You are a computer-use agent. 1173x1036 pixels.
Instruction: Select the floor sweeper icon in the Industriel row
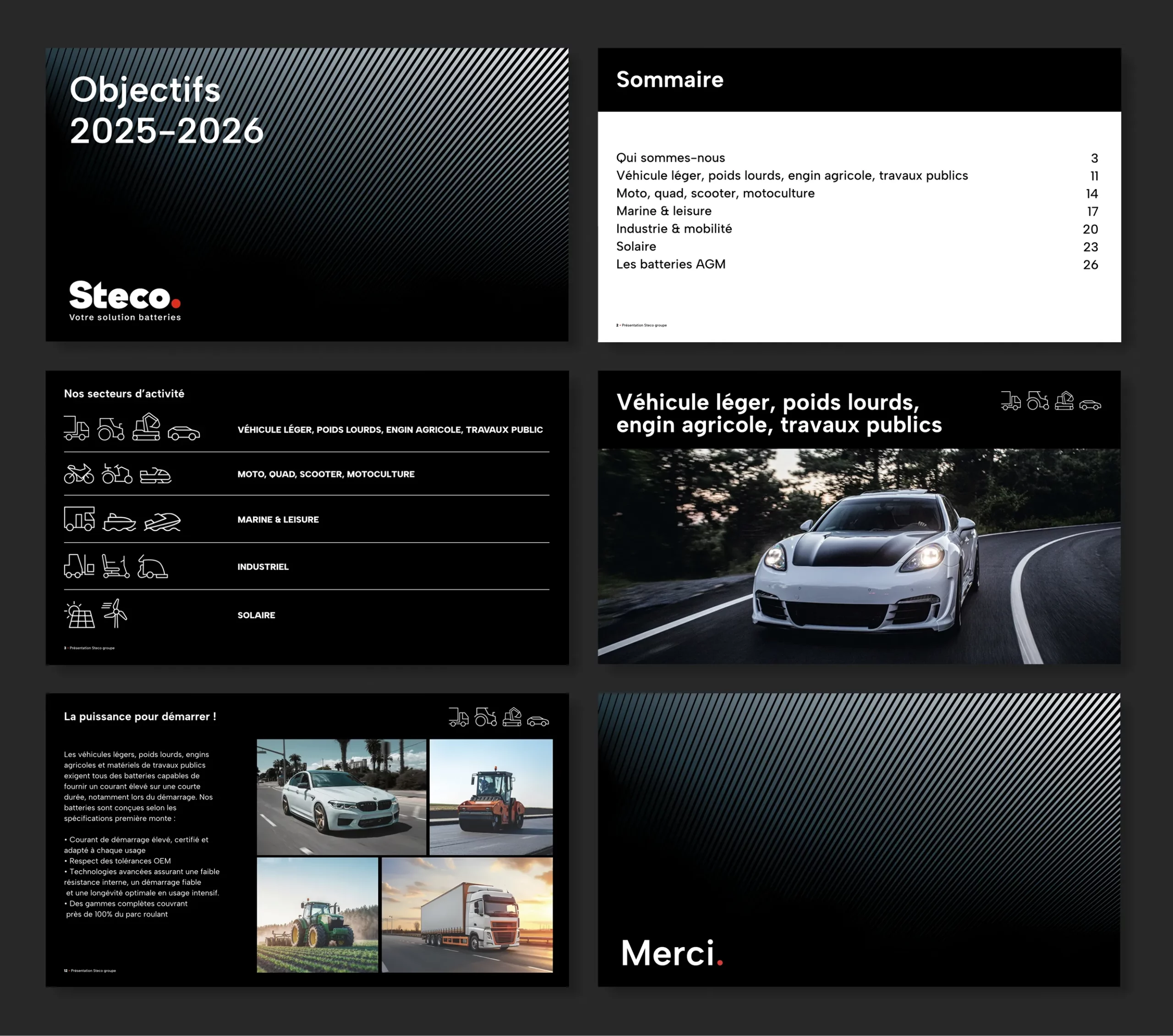coord(153,567)
